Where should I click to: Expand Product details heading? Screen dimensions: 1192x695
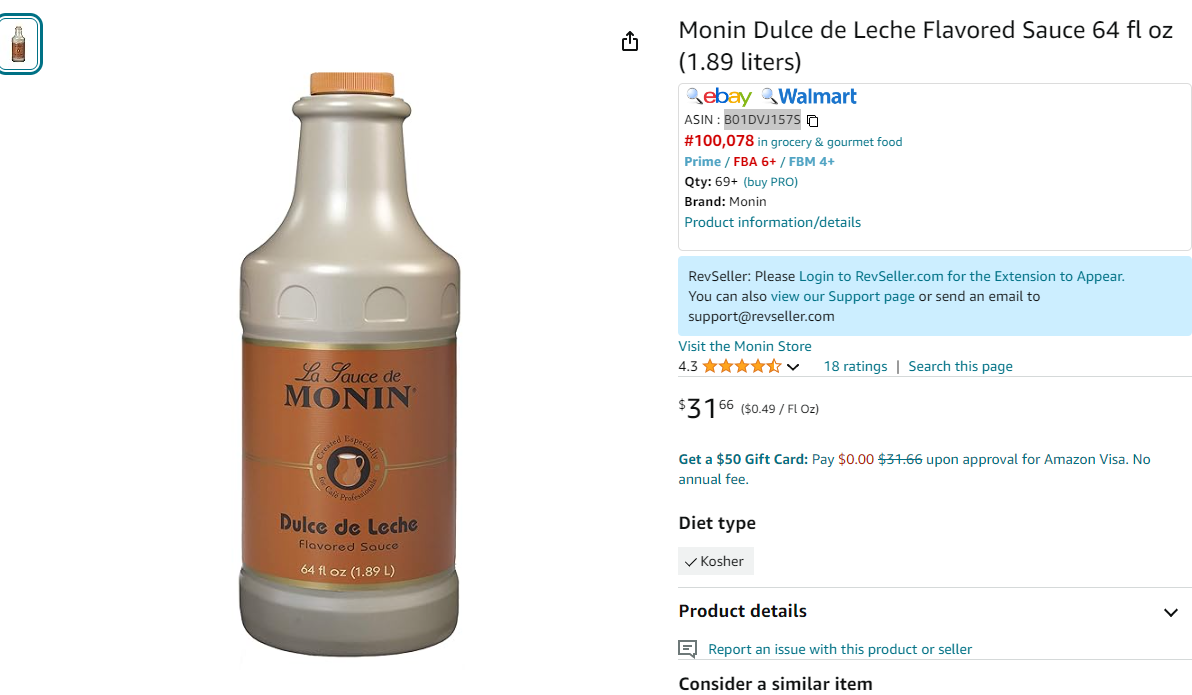point(743,611)
